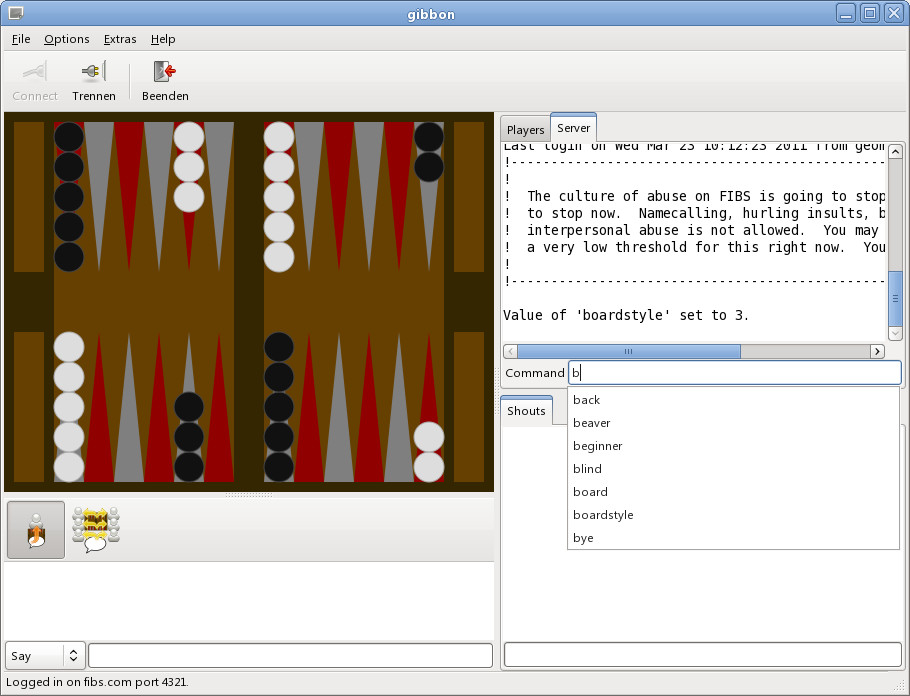
Task: Choose 'beginner' from command suggestions
Action: pos(733,446)
